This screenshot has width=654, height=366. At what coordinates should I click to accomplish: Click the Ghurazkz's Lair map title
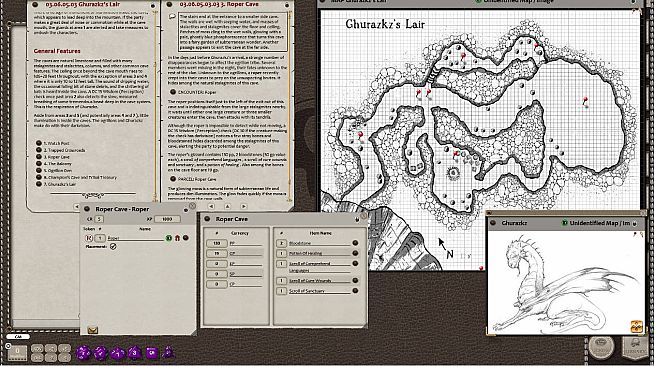tap(385, 24)
